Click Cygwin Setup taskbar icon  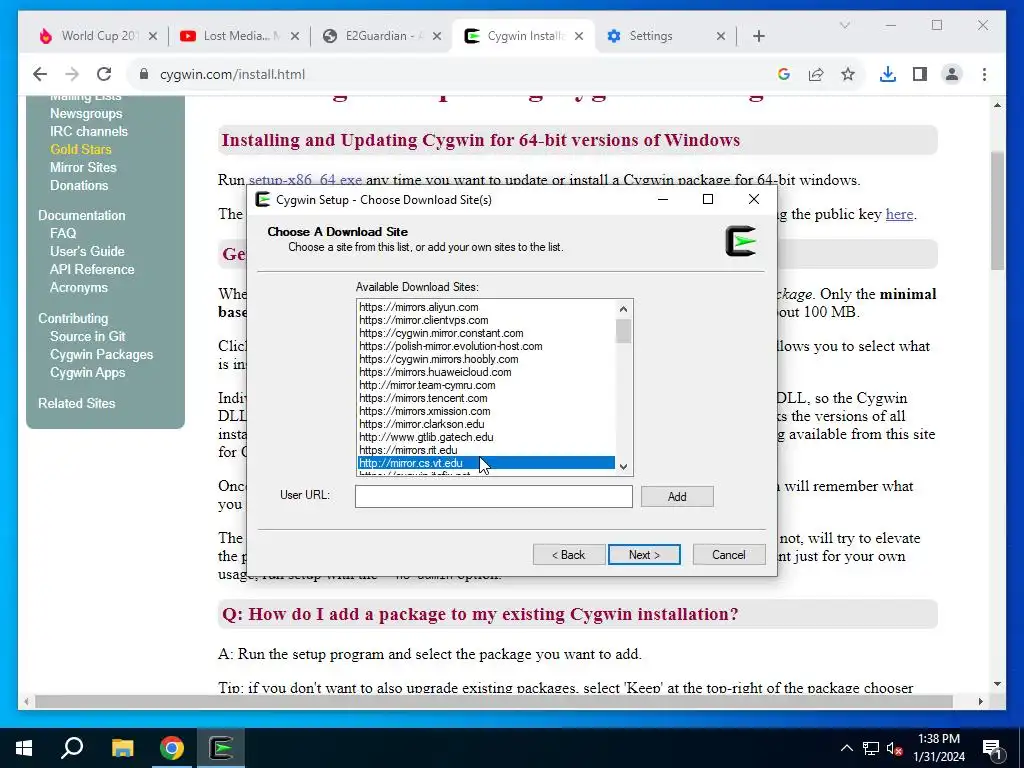pyautogui.click(x=221, y=748)
